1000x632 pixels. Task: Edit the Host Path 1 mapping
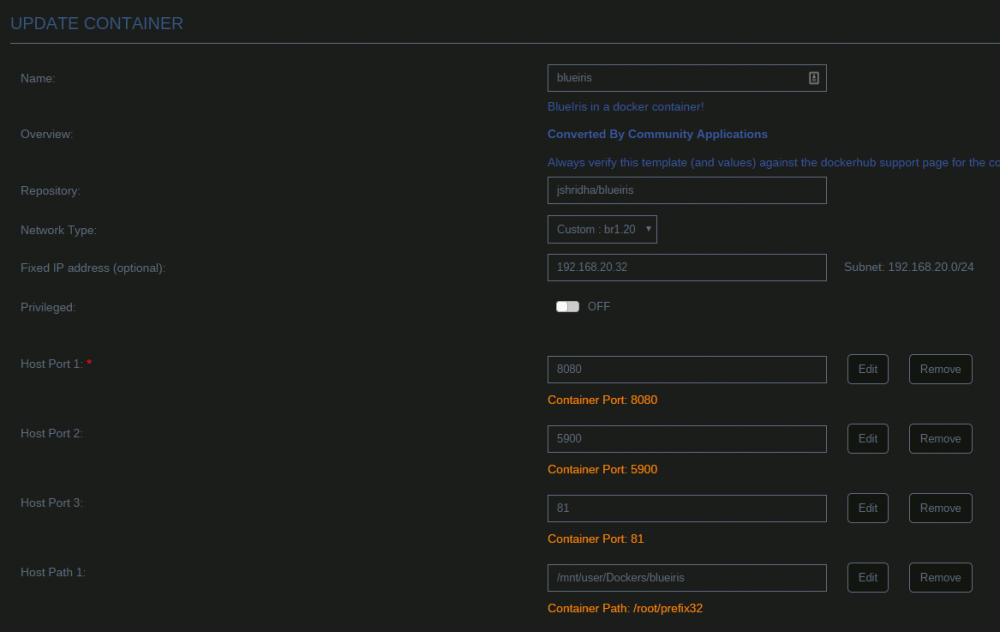tap(867, 578)
